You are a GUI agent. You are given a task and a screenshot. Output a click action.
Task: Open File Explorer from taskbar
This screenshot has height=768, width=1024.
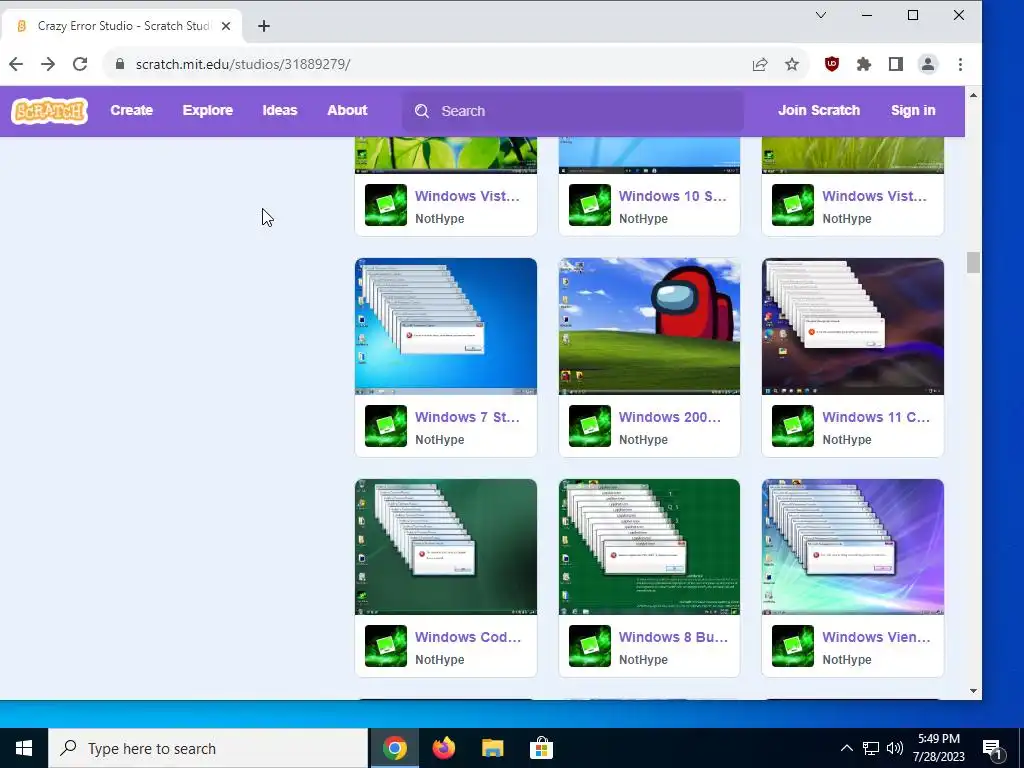pos(492,748)
